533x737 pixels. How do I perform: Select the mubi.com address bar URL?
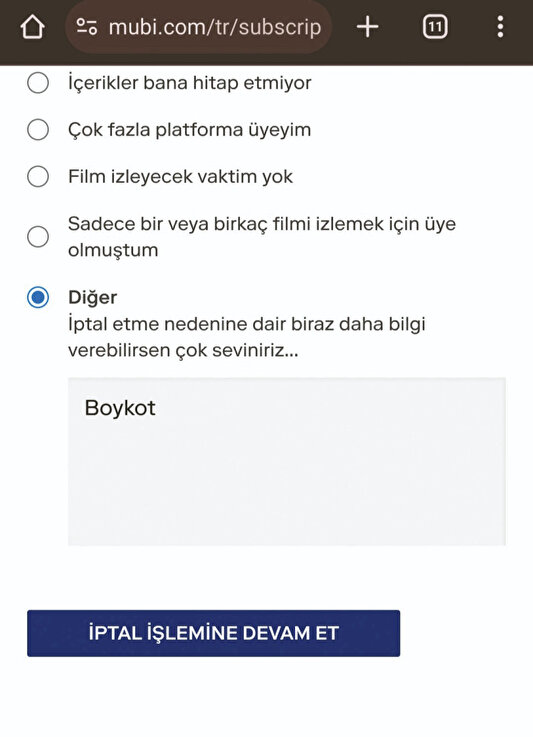[x=215, y=27]
